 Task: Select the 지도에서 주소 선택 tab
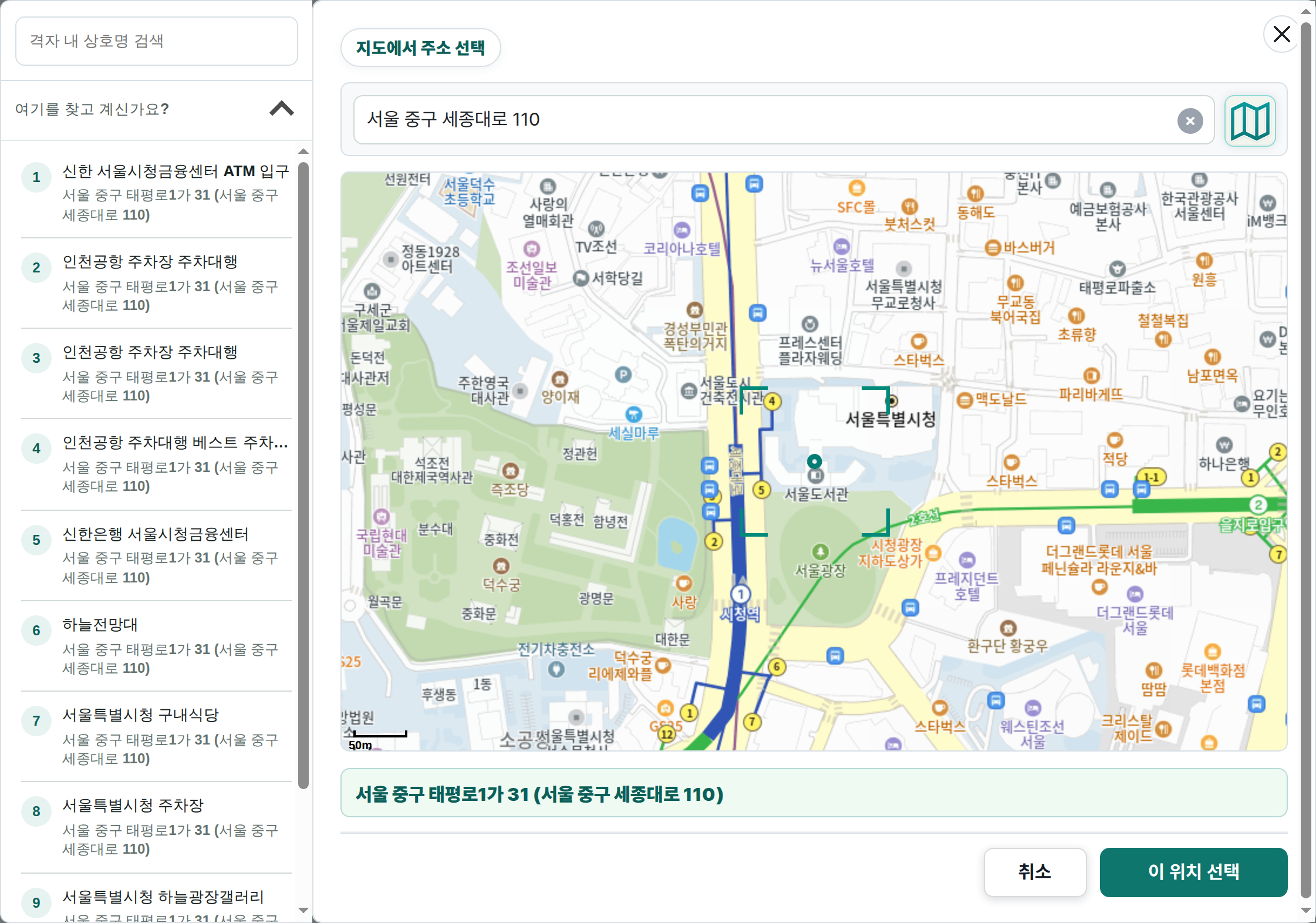420,48
